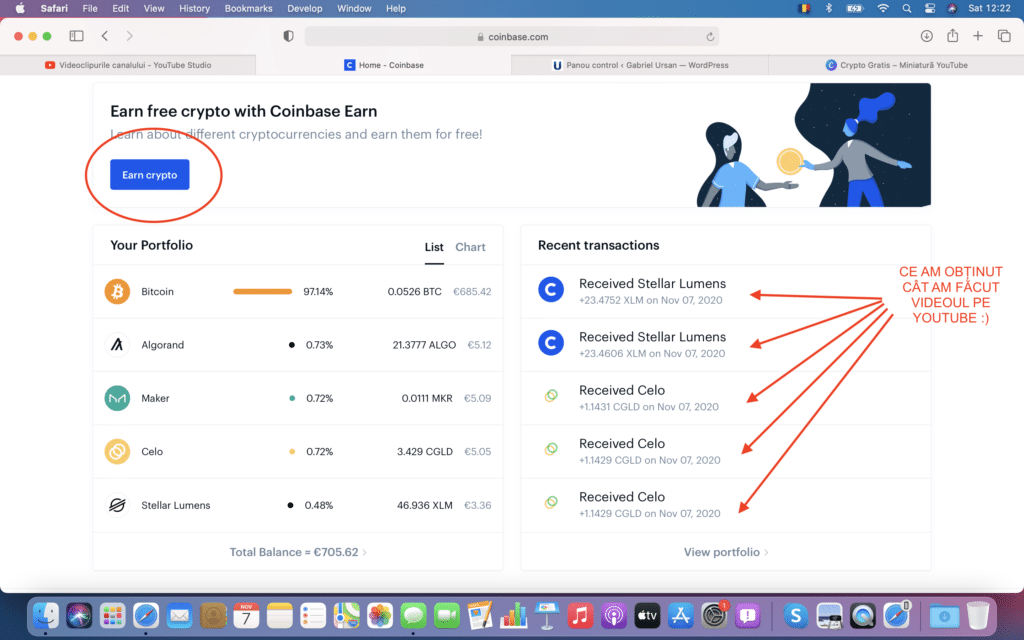Open the +23.4606 XLM Stellar Lumens transaction
1024x640 pixels.
click(x=726, y=345)
